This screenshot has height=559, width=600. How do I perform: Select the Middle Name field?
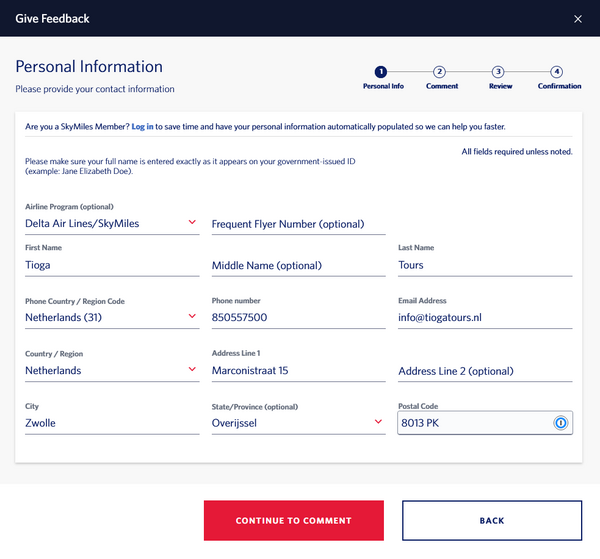point(298,265)
